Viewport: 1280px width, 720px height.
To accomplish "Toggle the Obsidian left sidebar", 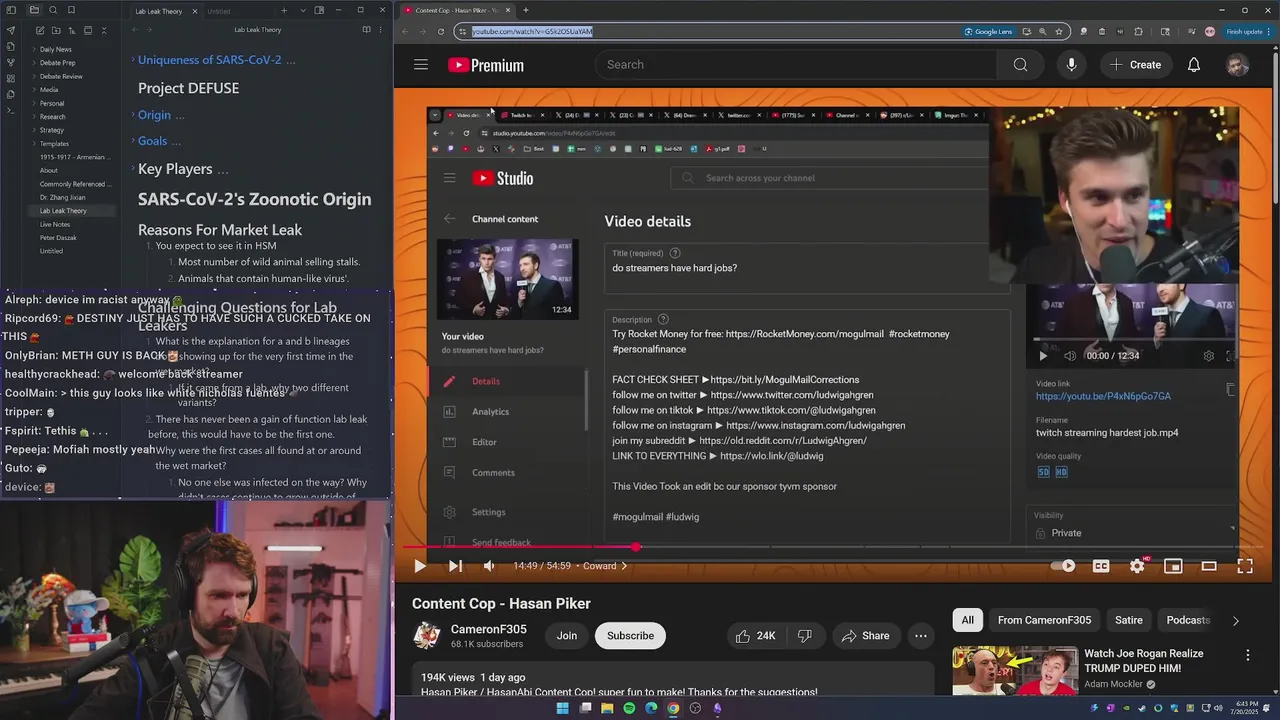I will click(11, 10).
